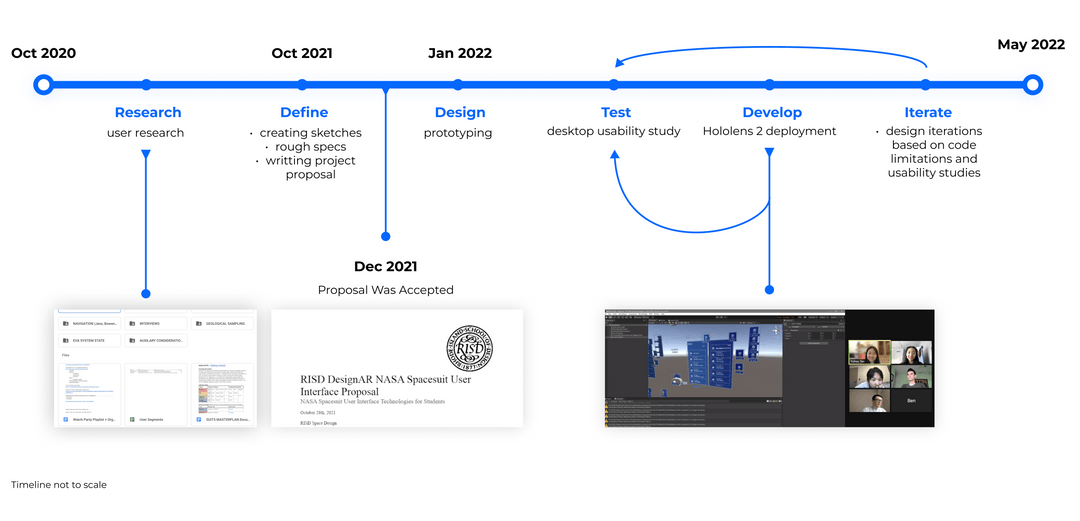The width and height of the screenshot is (1080, 521).
Task: Click the dot above Dec 2021 label
Action: point(386,236)
